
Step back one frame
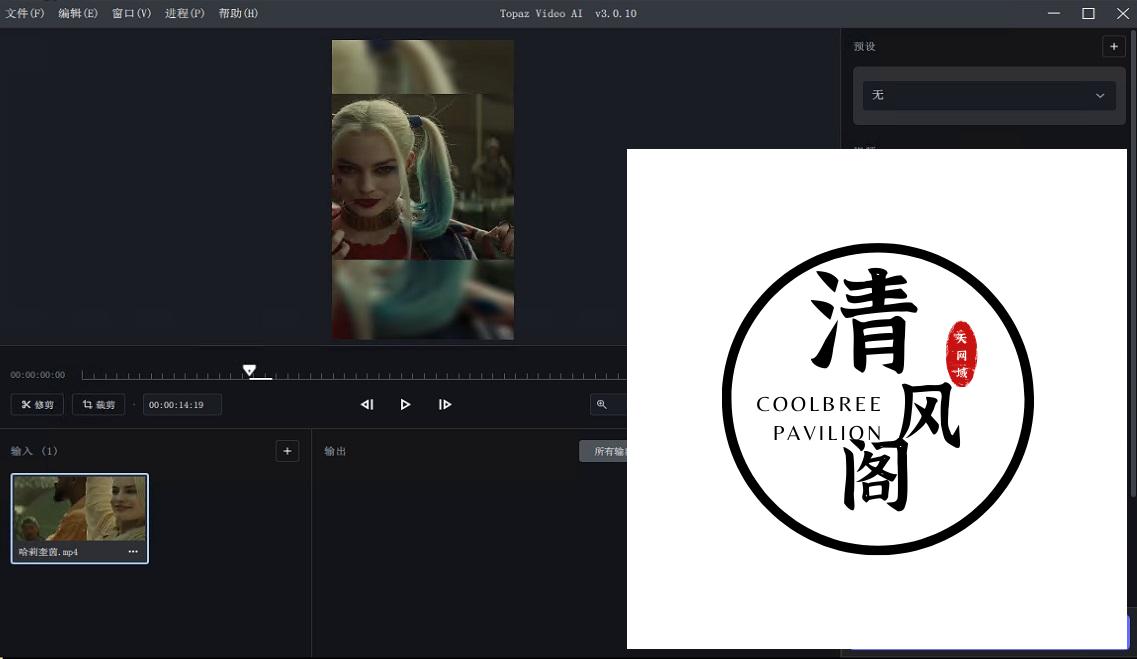click(367, 405)
